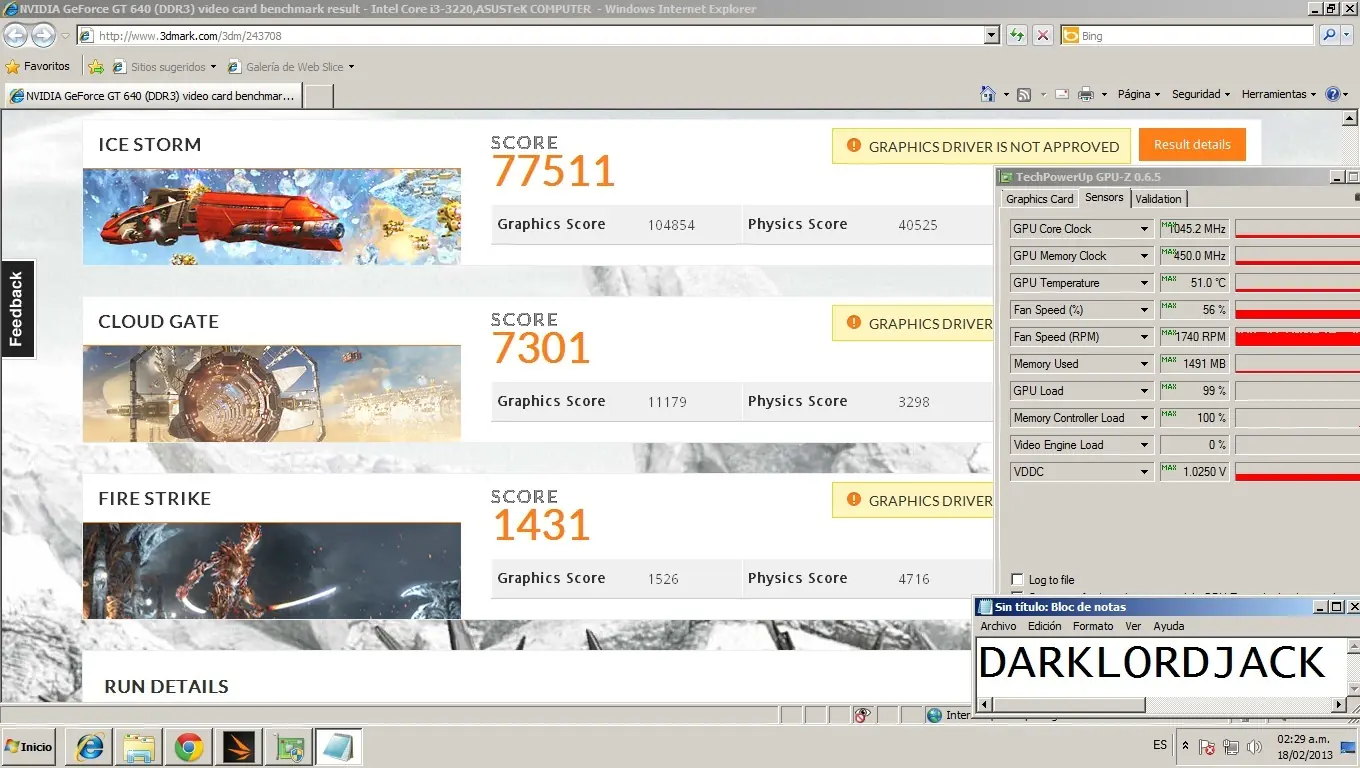The width and height of the screenshot is (1360, 768).
Task: Open Notepad Ver menu
Action: pos(1133,626)
